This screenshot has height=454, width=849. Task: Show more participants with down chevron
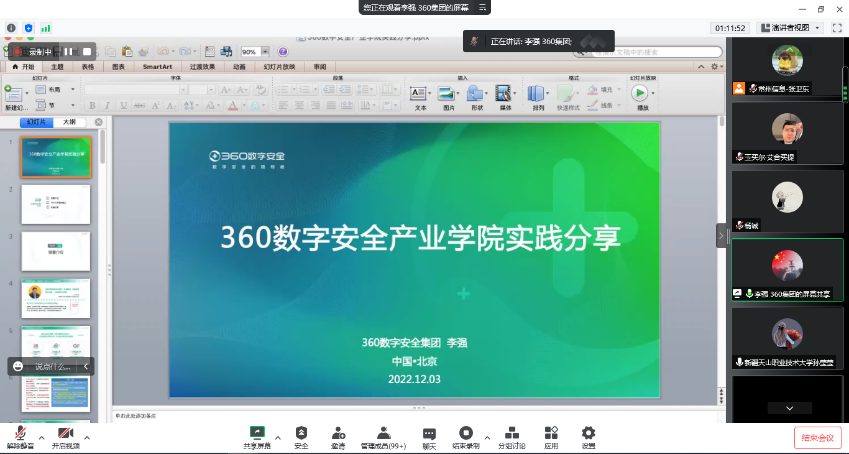tap(789, 408)
